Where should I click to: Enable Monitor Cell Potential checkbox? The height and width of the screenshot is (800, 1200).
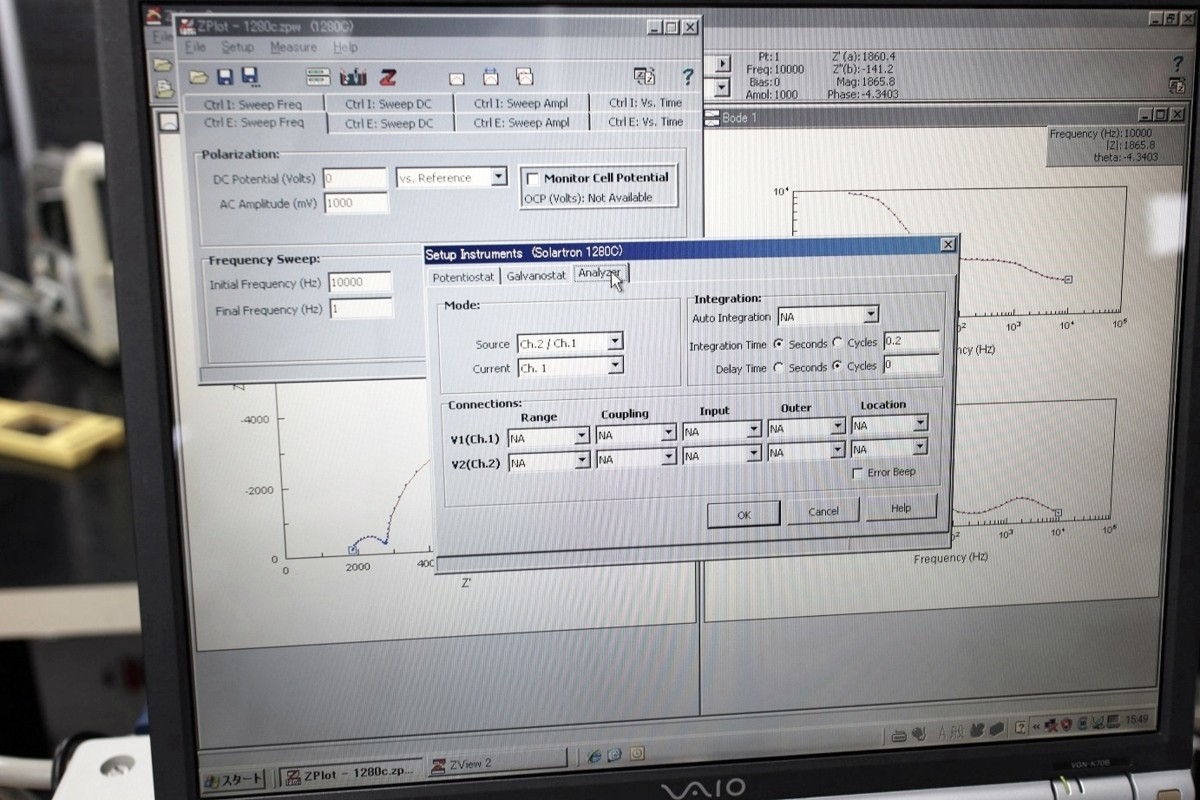point(532,178)
